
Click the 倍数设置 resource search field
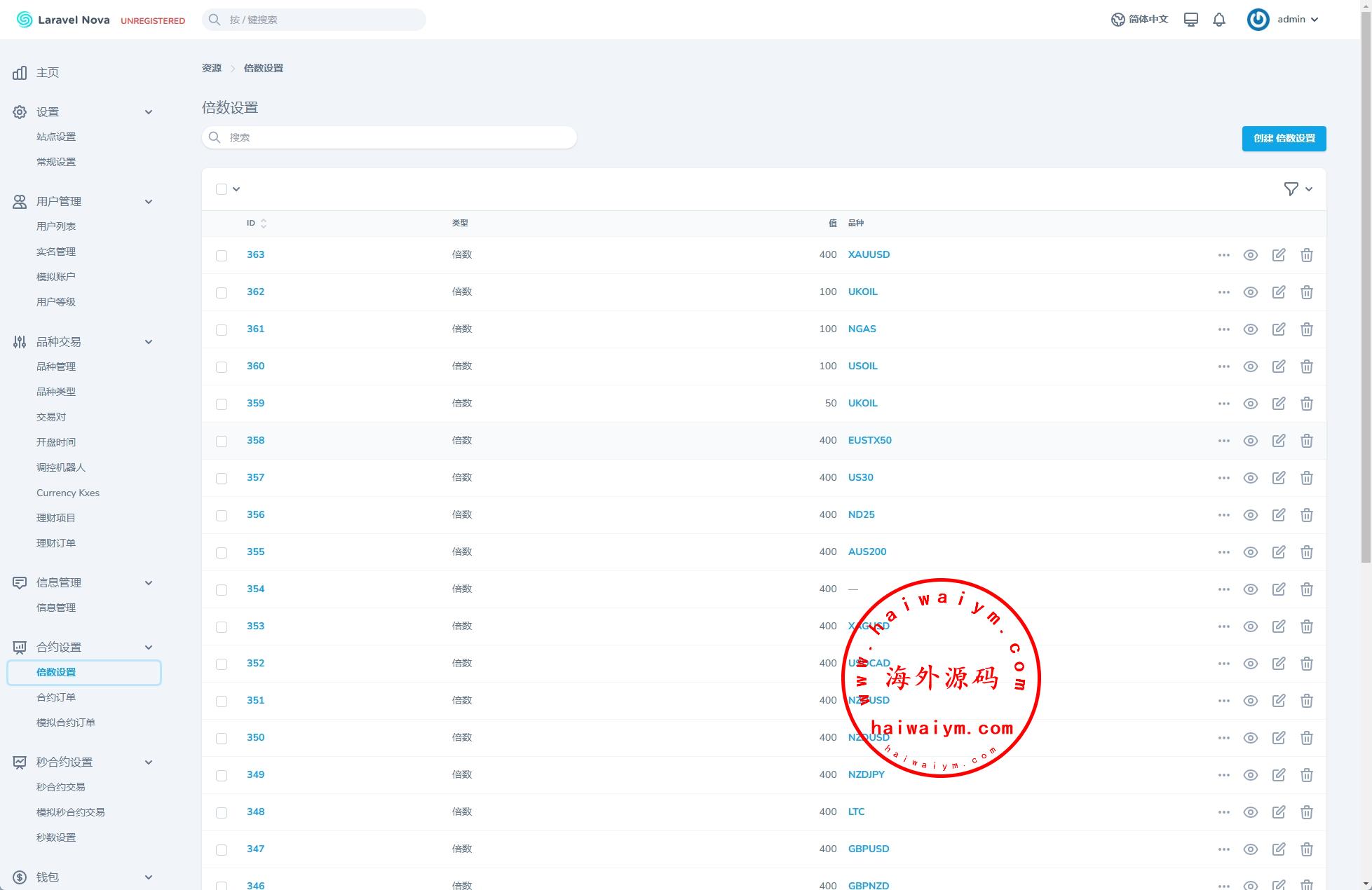390,137
